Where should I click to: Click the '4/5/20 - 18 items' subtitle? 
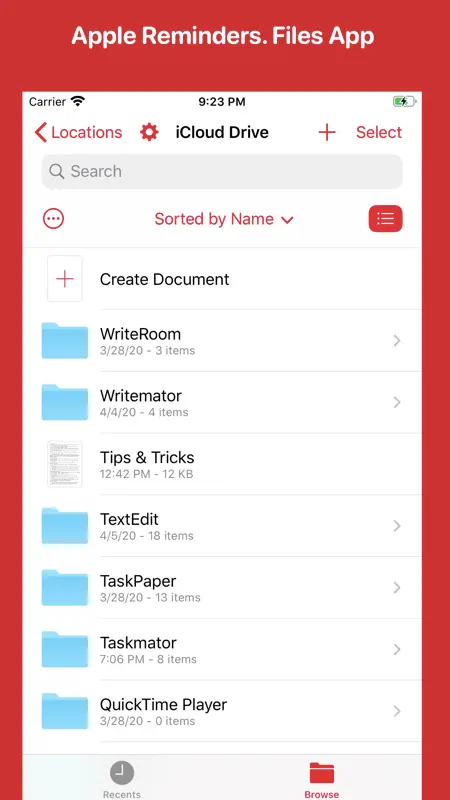pos(147,536)
